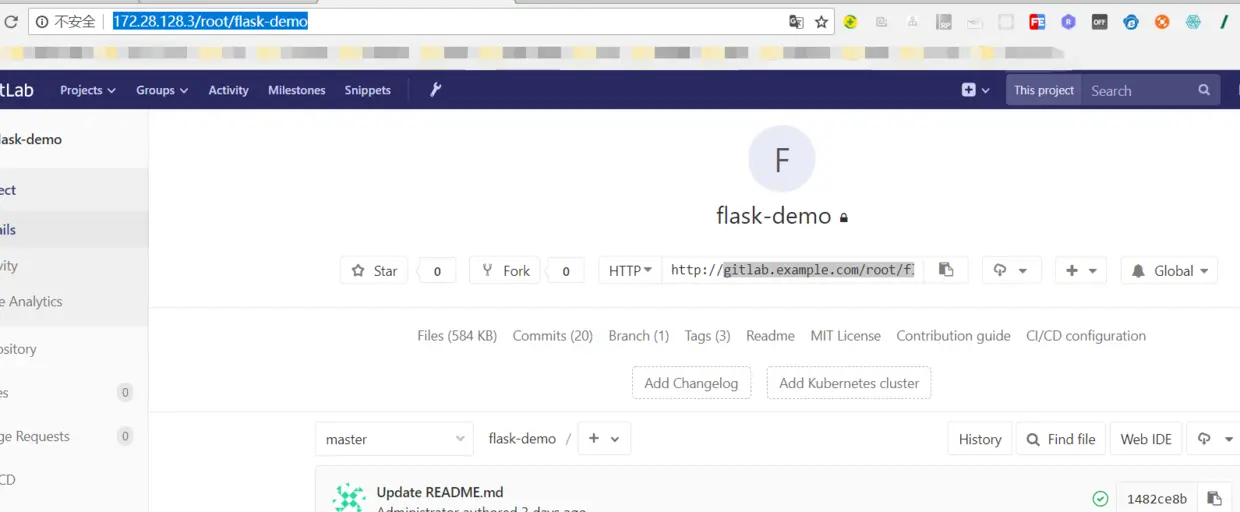Open the Global notification dropdown
The image size is (1240, 512).
point(1169,270)
